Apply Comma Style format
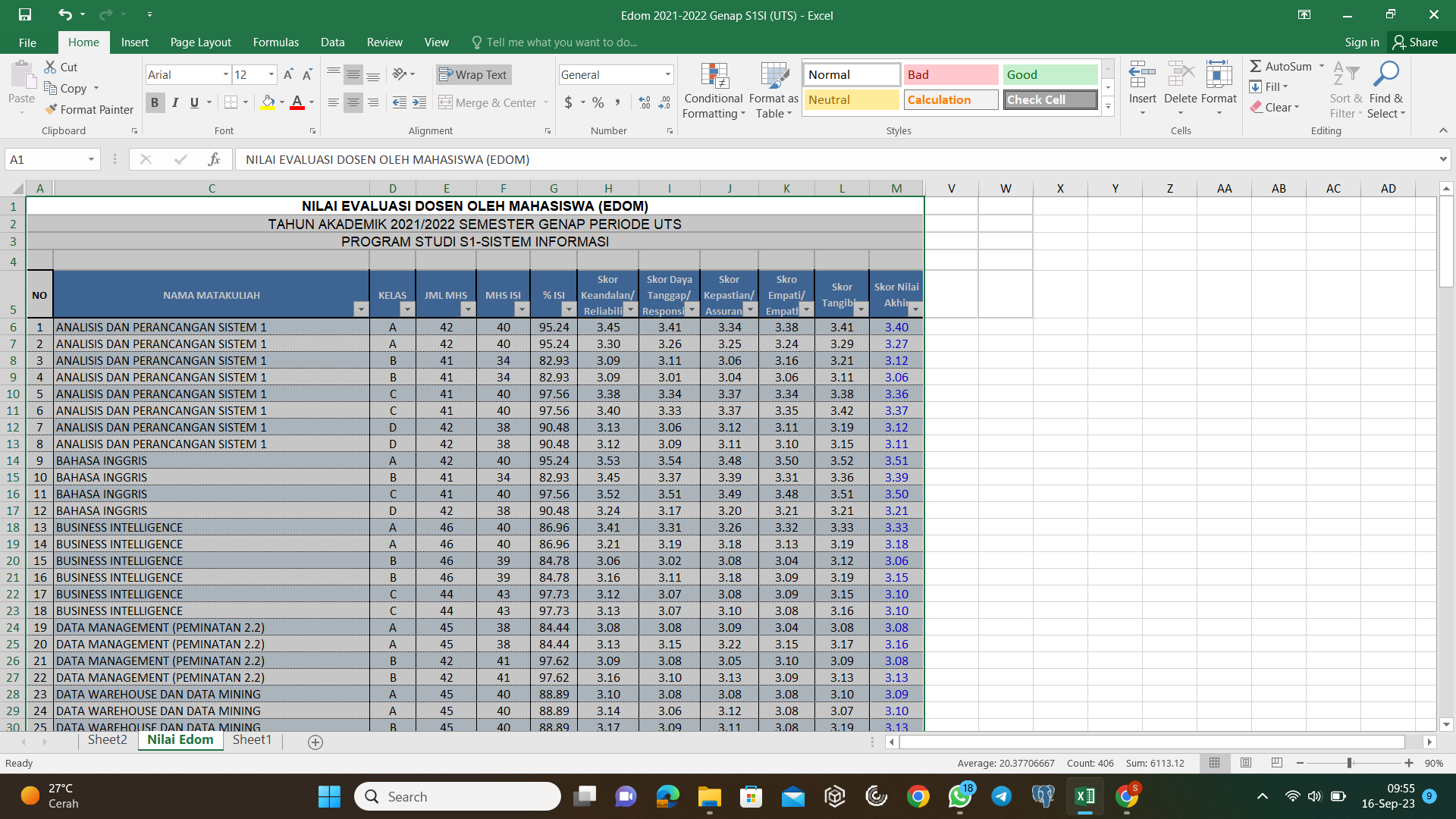This screenshot has height=819, width=1456. [618, 102]
